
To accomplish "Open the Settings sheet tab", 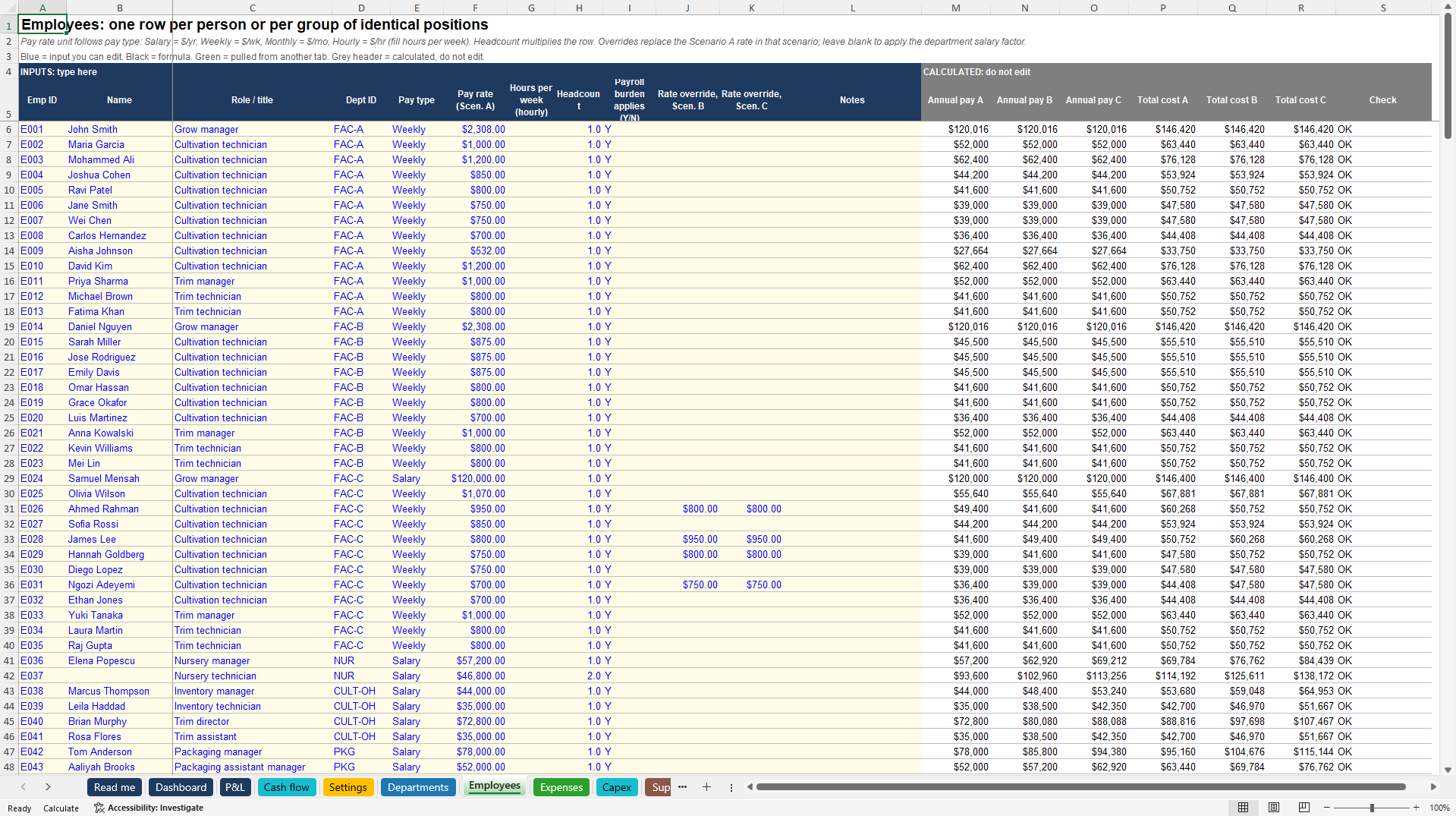I will click(348, 787).
